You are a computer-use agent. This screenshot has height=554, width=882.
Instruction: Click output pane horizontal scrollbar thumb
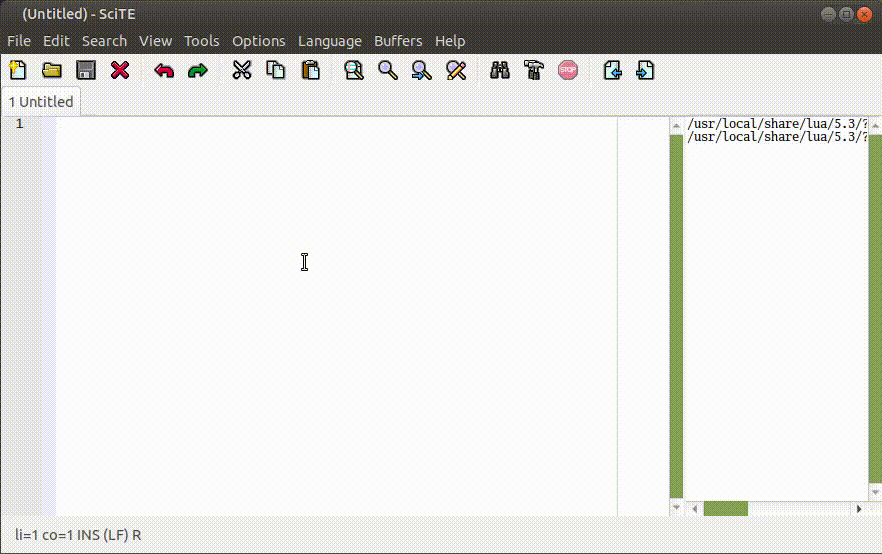(x=726, y=508)
